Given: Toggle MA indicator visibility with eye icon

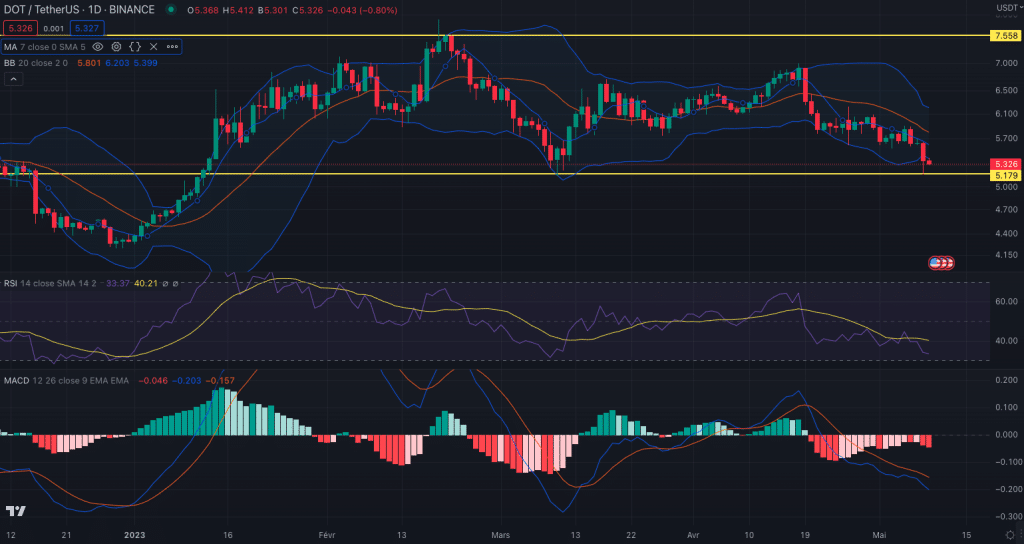Looking at the screenshot, I should tap(98, 46).
